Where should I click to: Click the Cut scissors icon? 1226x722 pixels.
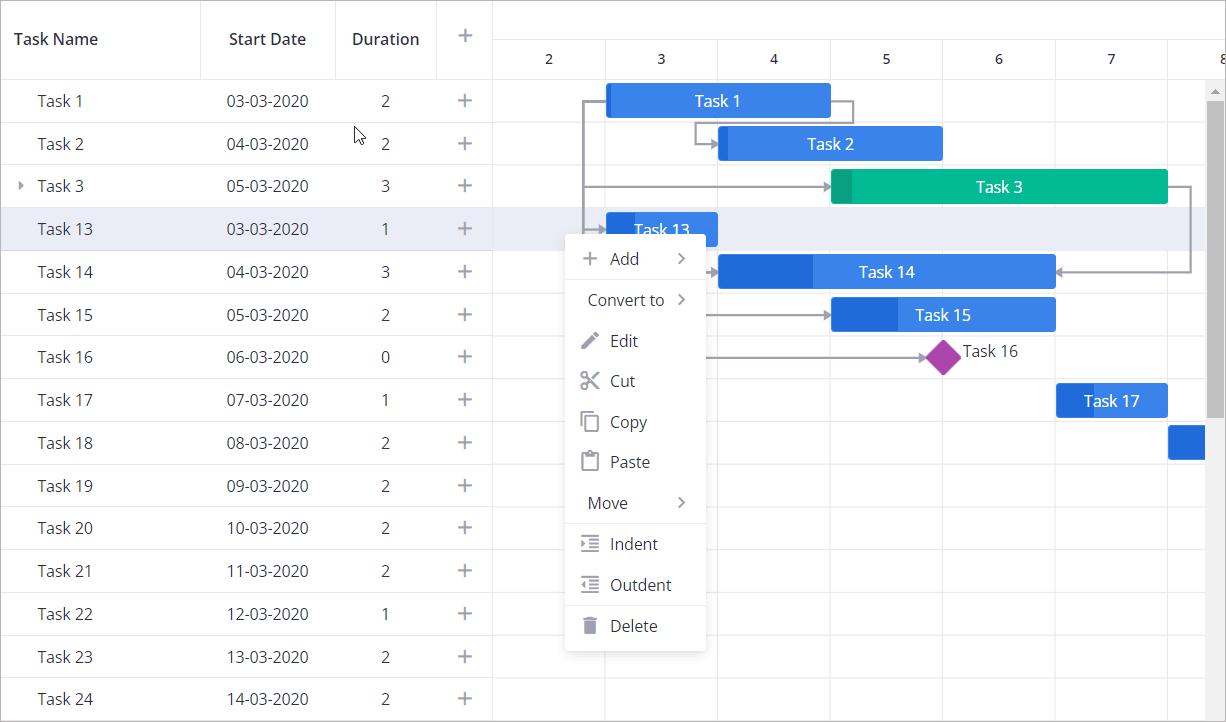(589, 380)
